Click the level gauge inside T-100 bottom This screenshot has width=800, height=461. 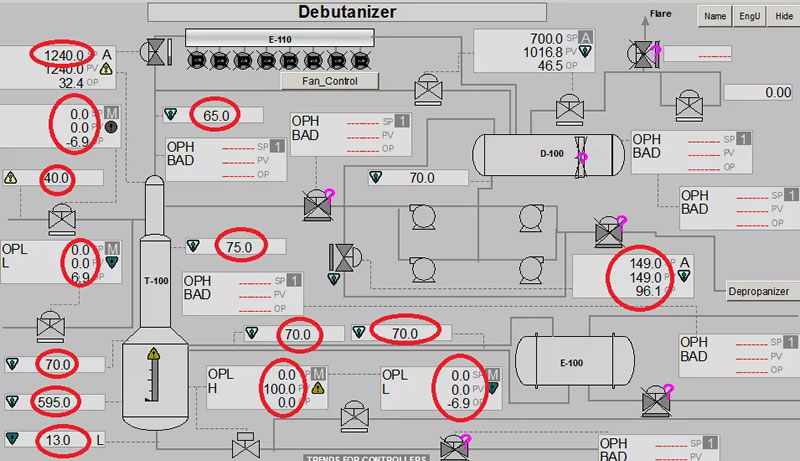[x=153, y=375]
